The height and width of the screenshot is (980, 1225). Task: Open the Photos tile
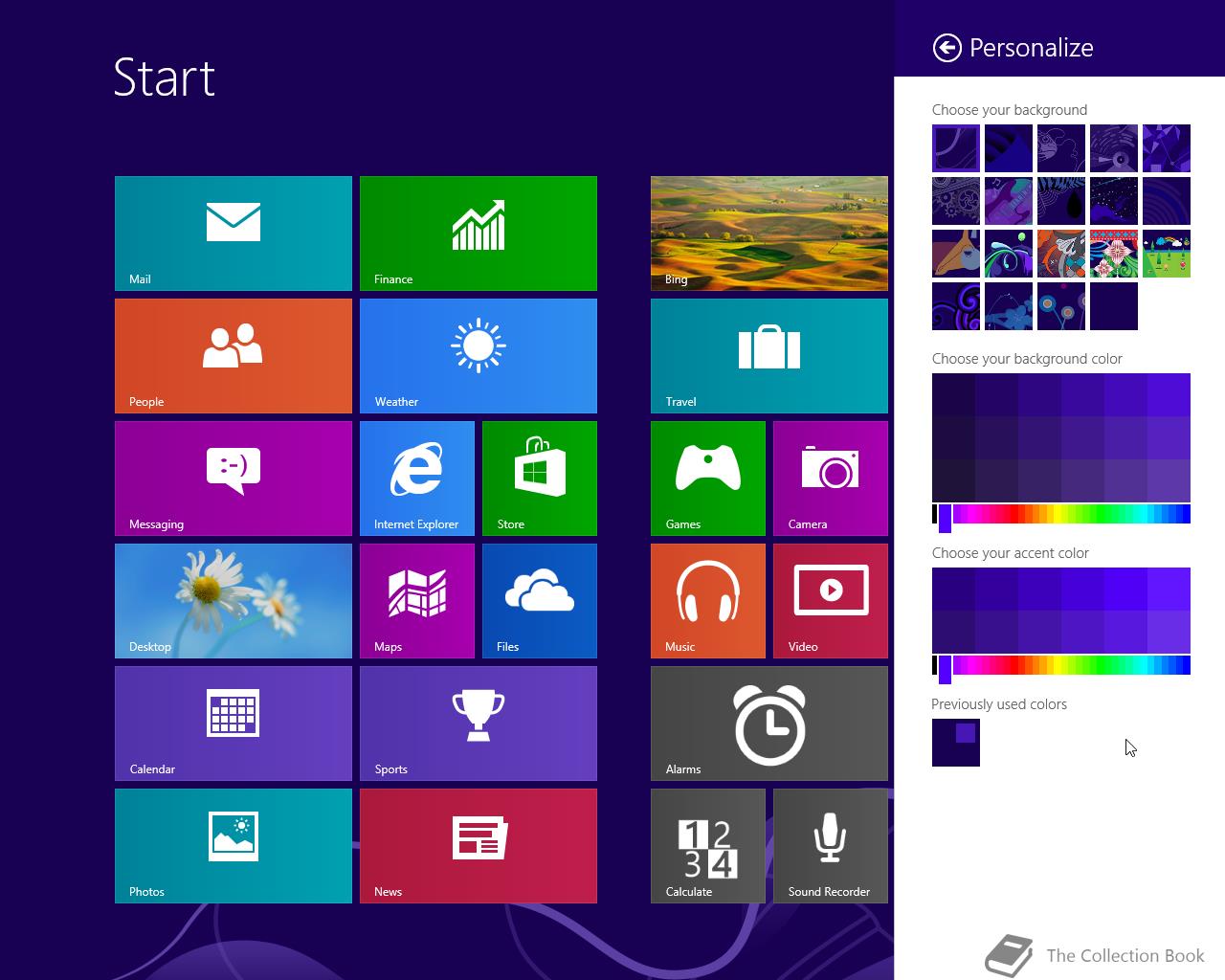[234, 846]
